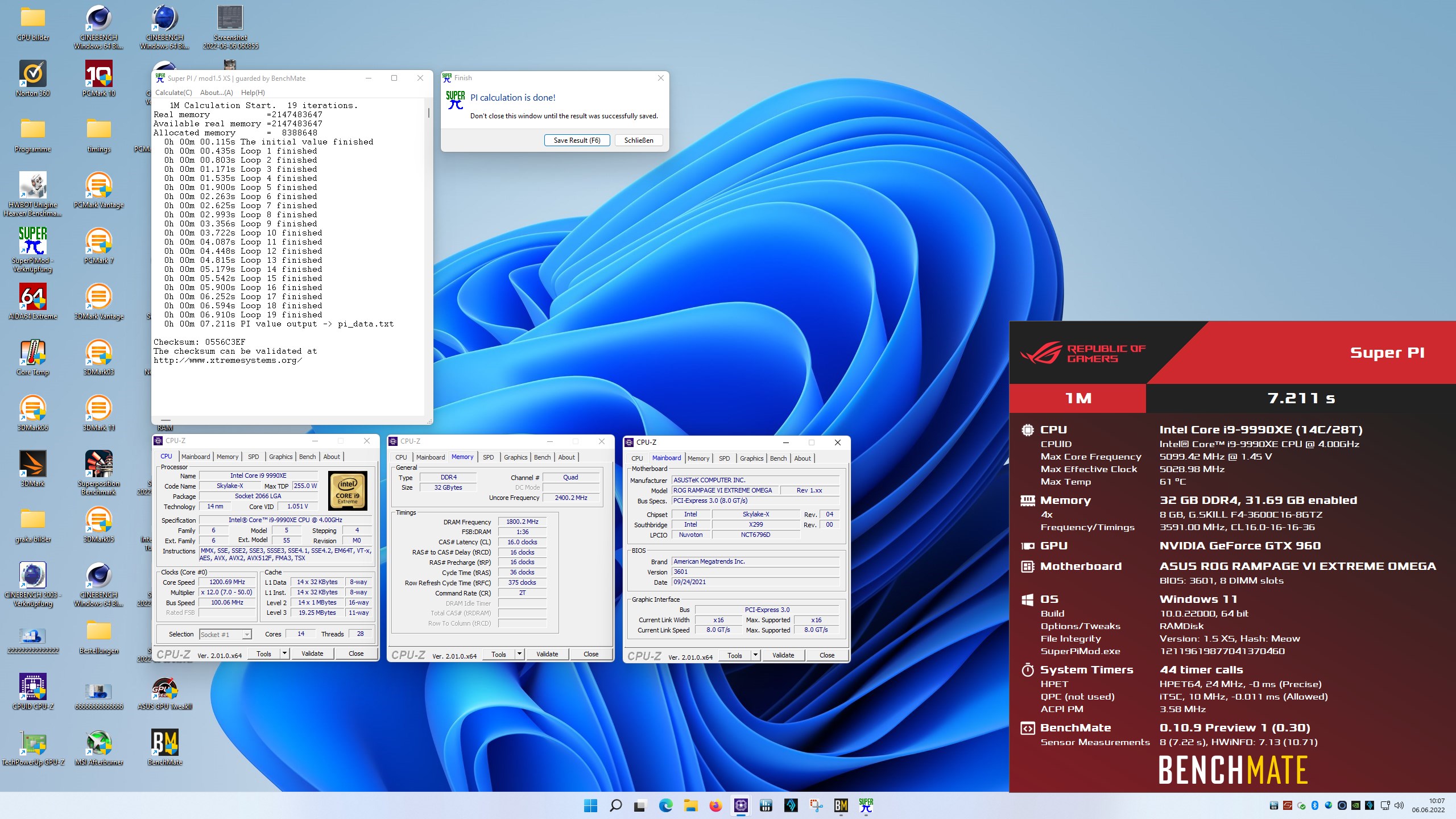Open Superposition Benchmark desktop icon
This screenshot has height=819, width=1456.
[99, 473]
